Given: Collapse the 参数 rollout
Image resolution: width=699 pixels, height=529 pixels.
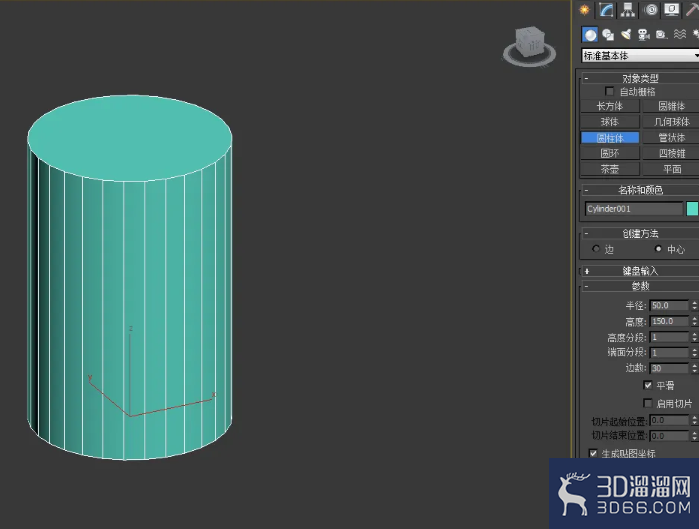Looking at the screenshot, I should pyautogui.click(x=640, y=286).
